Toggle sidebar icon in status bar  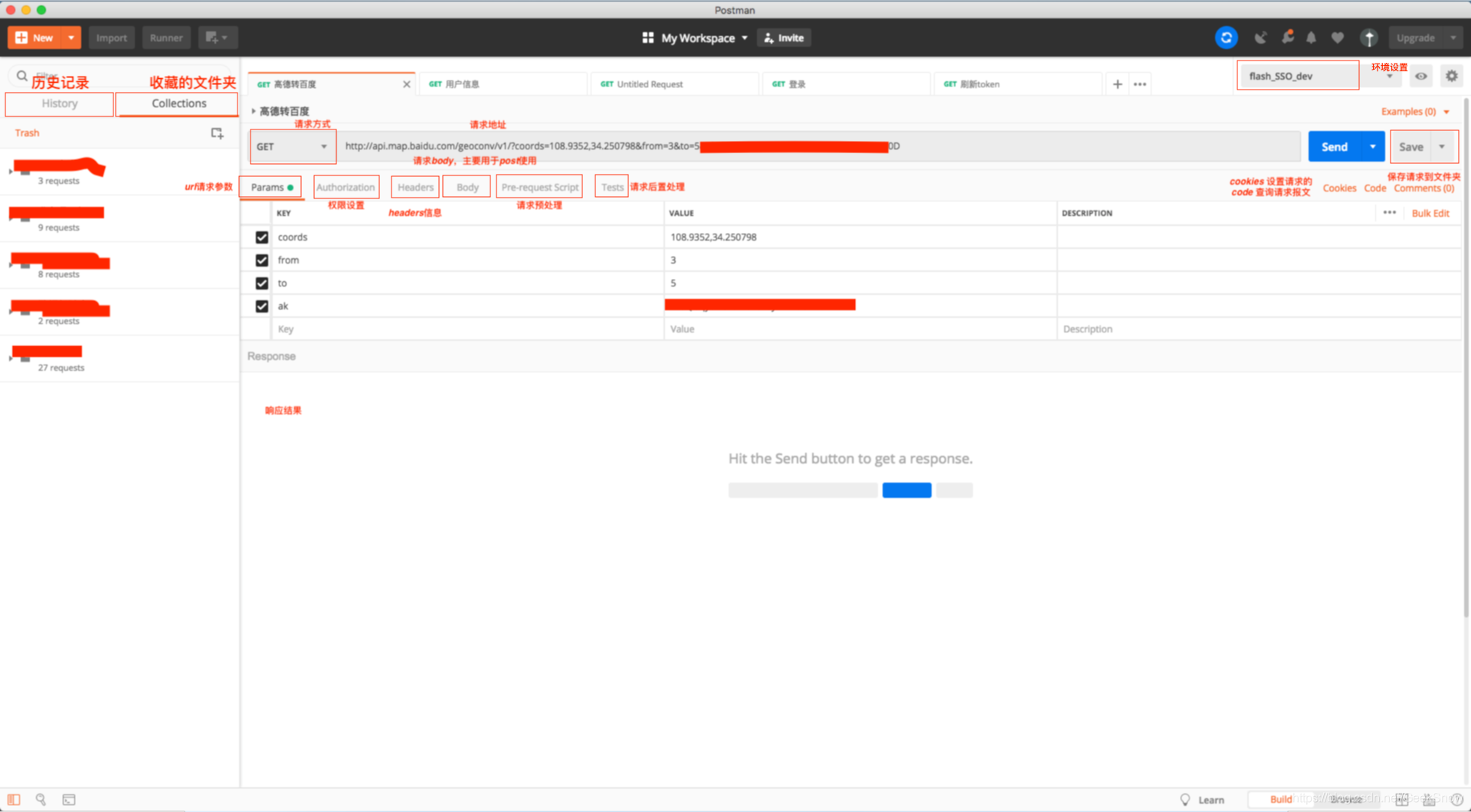14,800
